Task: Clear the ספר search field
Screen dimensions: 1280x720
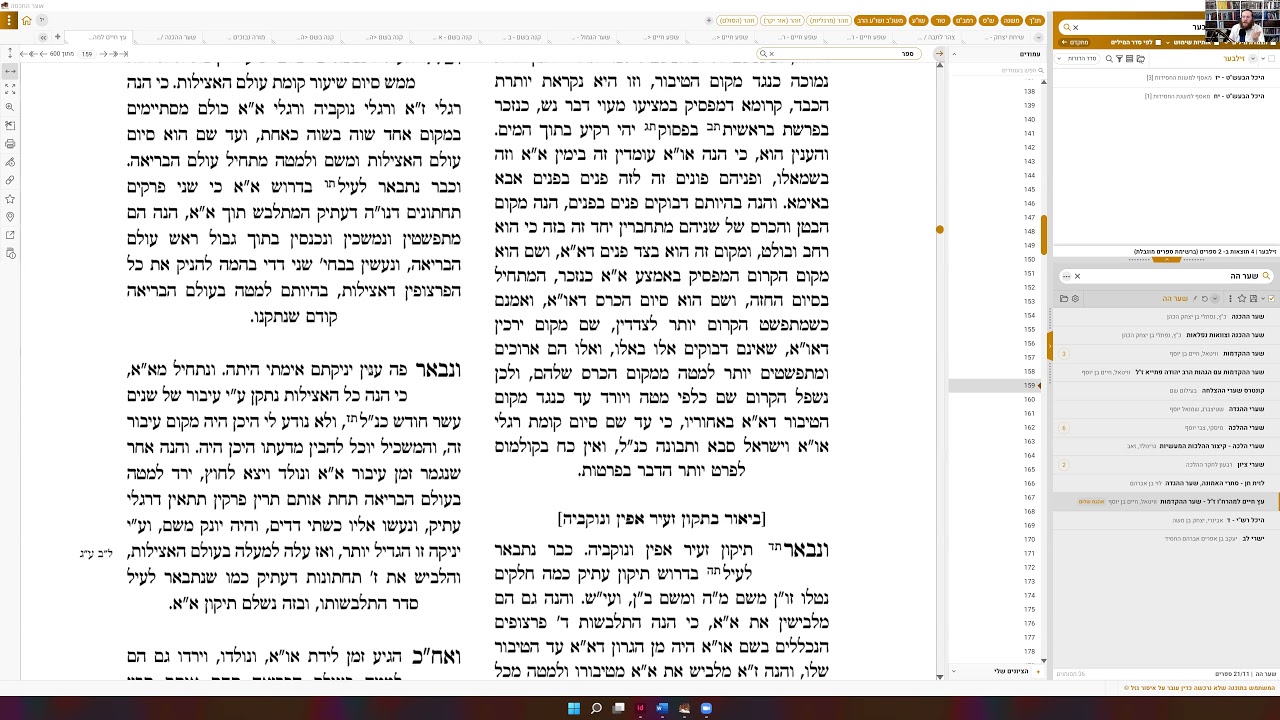Action: point(772,53)
